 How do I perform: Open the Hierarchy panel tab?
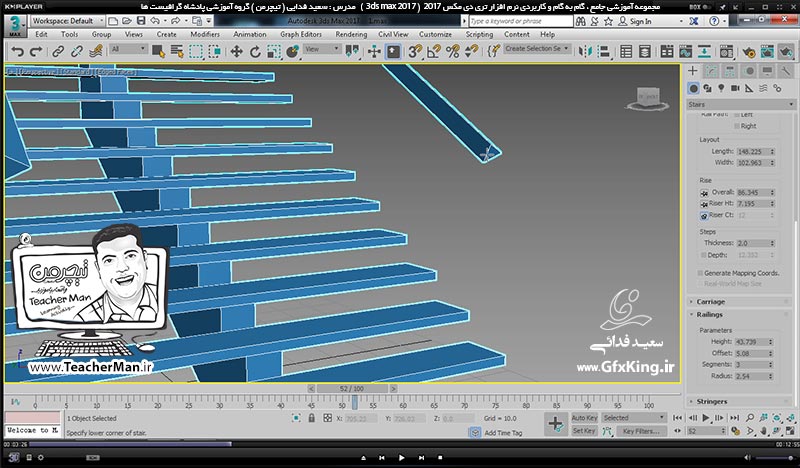pos(730,71)
